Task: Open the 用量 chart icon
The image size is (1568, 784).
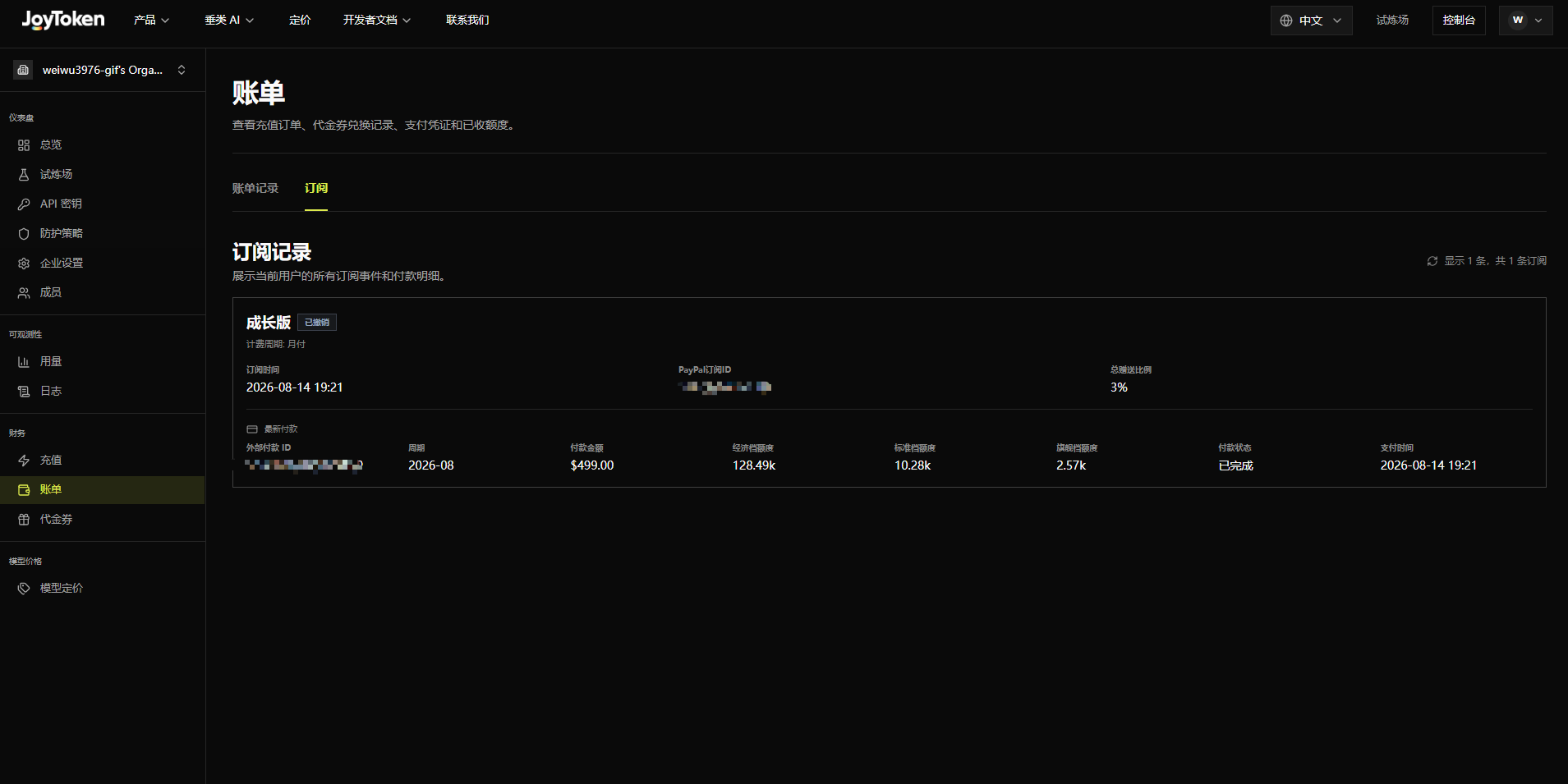Action: (x=24, y=362)
